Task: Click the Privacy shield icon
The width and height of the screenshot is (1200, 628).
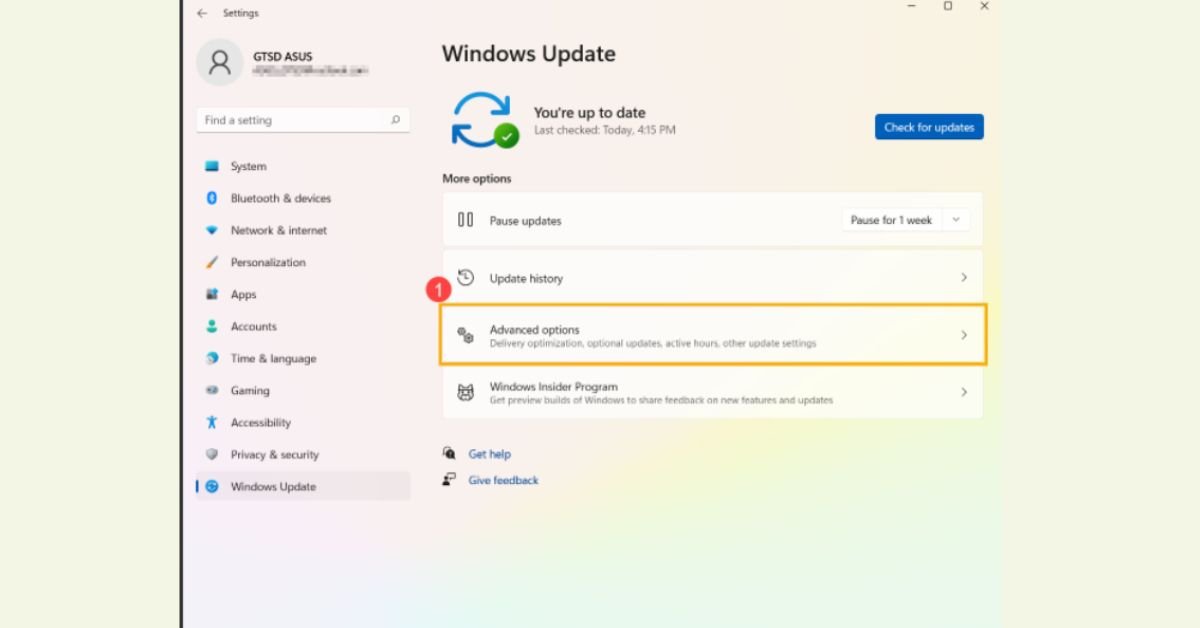Action: (x=212, y=454)
